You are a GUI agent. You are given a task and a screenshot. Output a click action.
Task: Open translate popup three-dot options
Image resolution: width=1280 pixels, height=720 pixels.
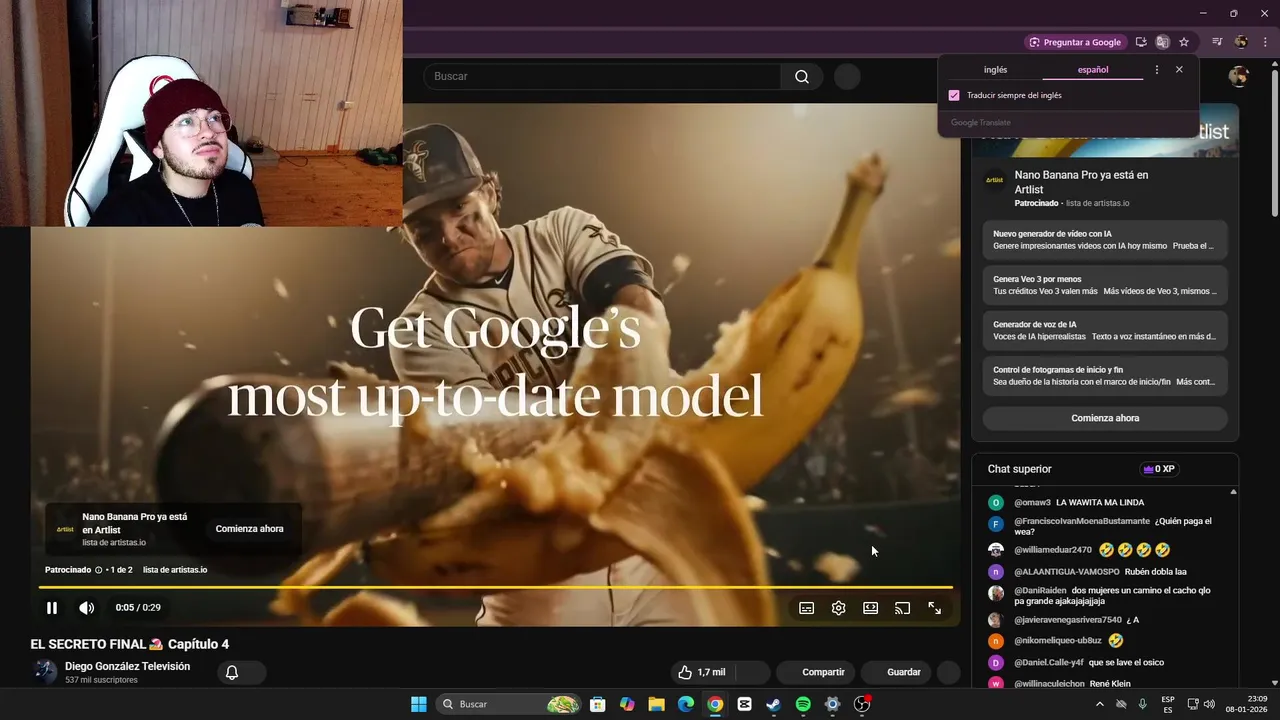click(1157, 70)
